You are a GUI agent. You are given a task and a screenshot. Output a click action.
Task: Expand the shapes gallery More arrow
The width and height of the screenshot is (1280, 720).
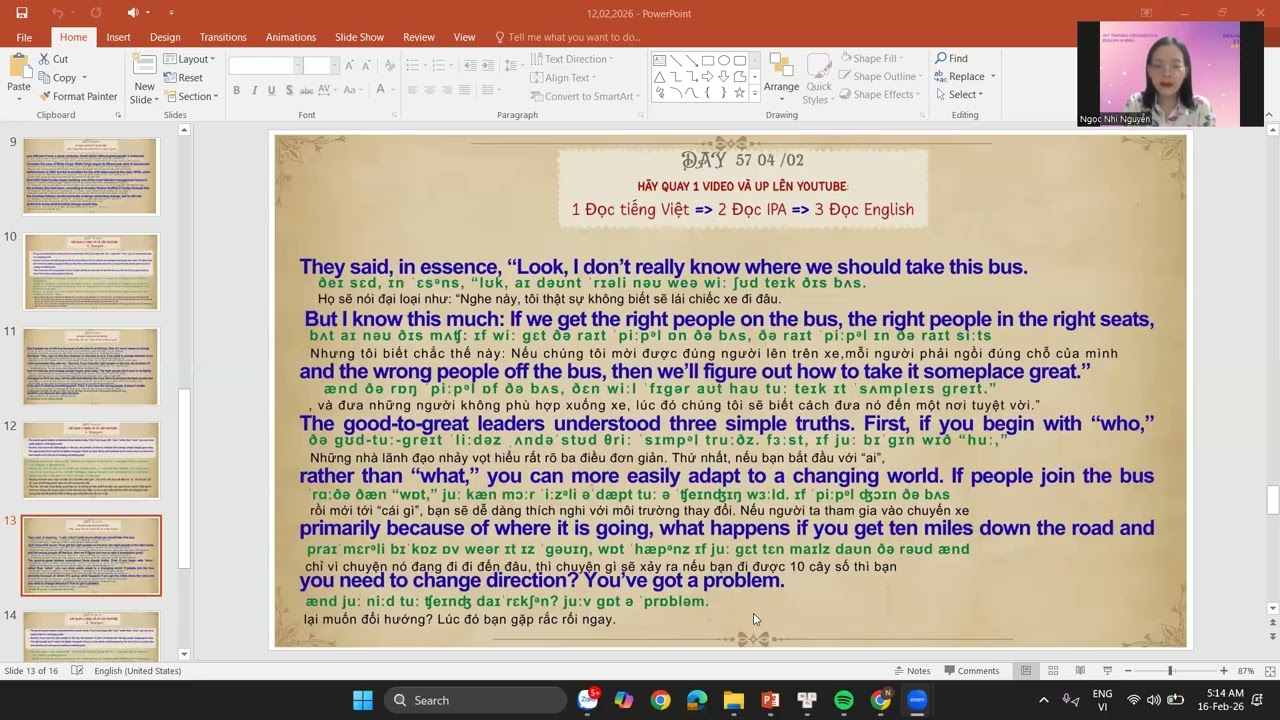click(755, 93)
